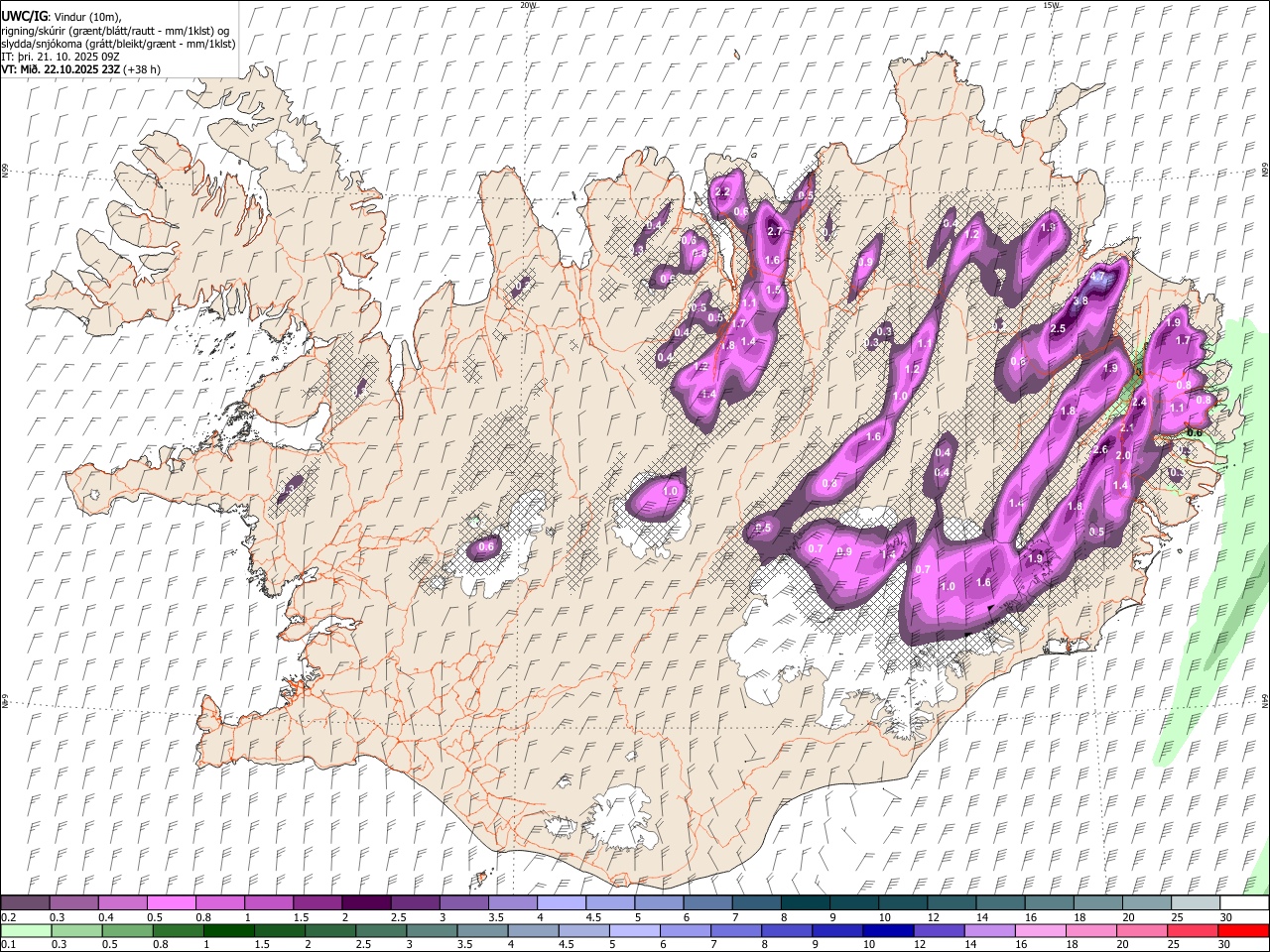This screenshot has height=952, width=1270.
Task: Click the lower legend swatch between 6 and 7
Action: pos(685,931)
